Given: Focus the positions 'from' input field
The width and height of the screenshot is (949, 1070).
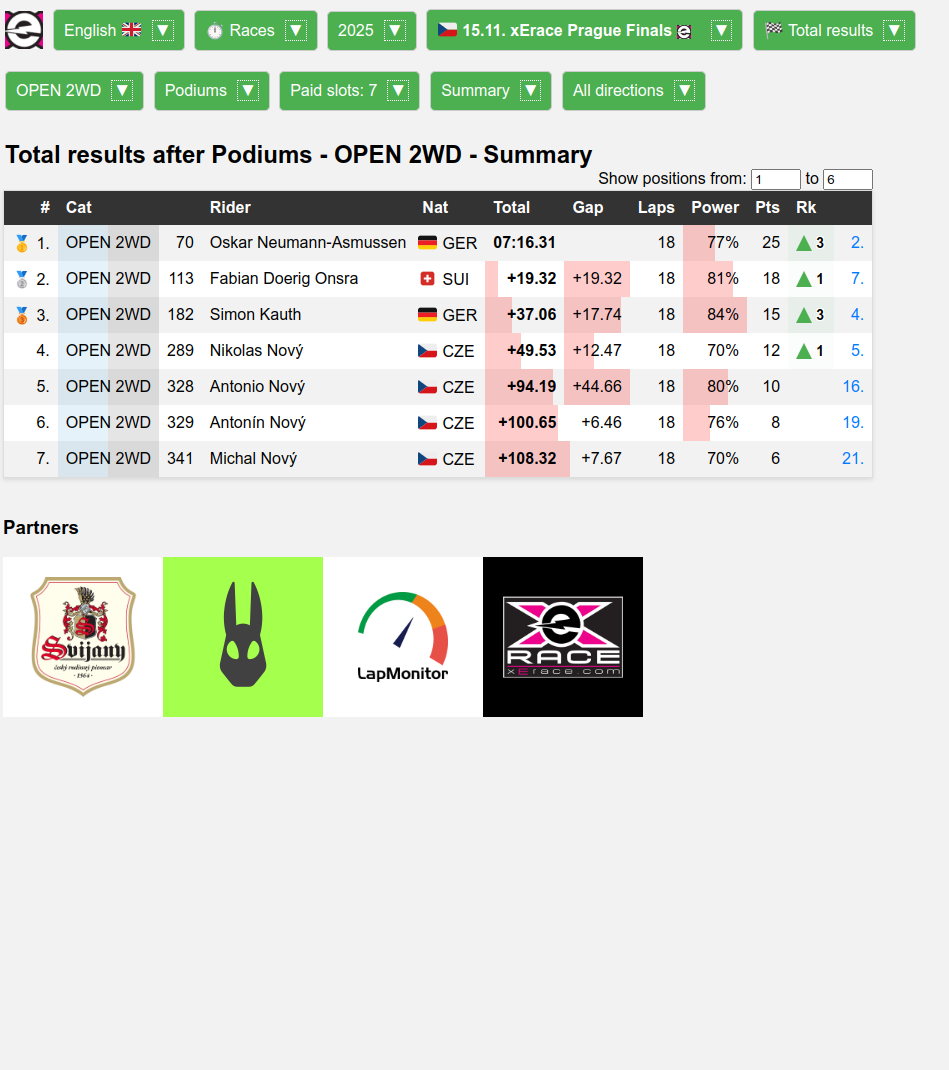Looking at the screenshot, I should point(775,180).
